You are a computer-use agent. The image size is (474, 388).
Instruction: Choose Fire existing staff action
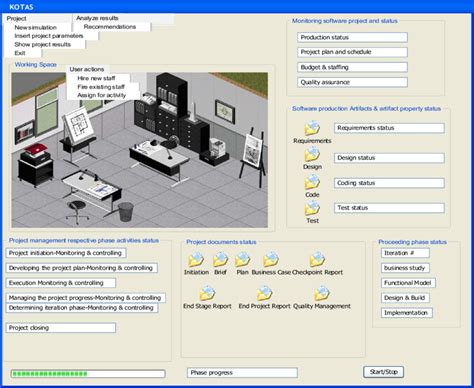click(x=101, y=87)
